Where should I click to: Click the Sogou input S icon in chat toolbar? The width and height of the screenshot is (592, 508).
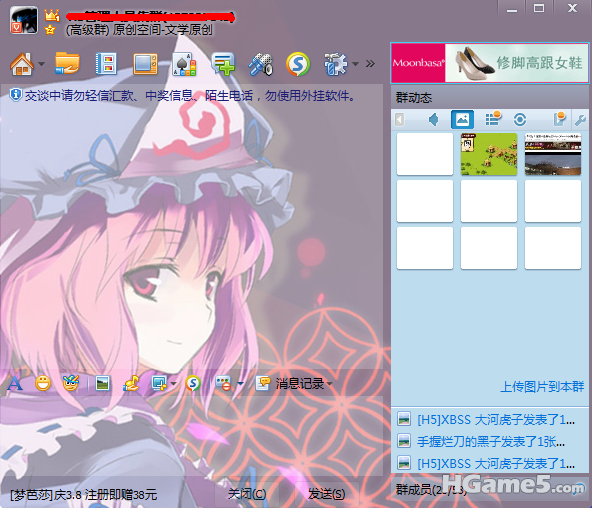pos(193,383)
